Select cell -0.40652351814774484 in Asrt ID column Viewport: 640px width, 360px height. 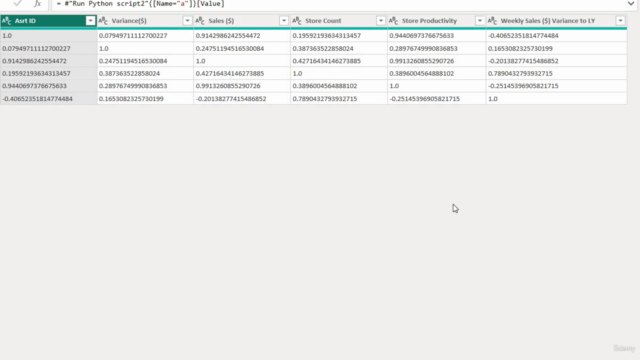pos(49,99)
